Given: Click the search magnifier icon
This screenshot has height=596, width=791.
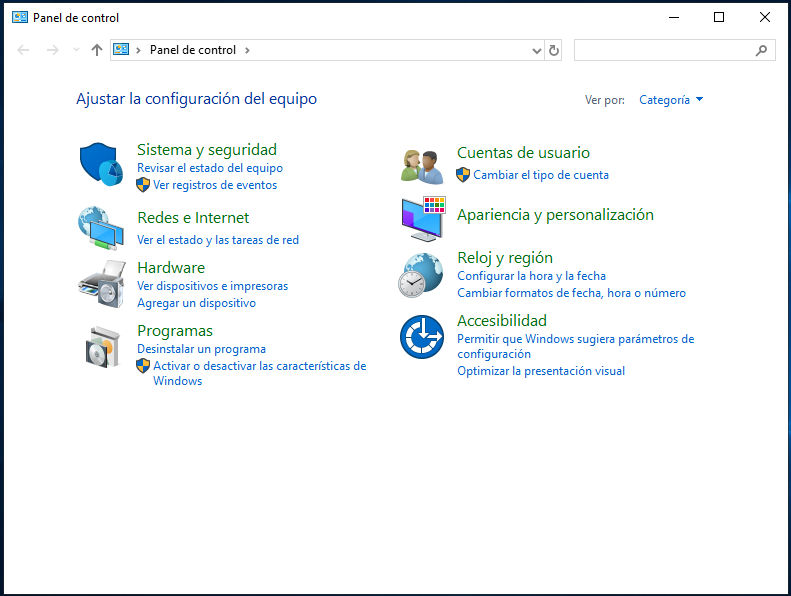Looking at the screenshot, I should coord(761,50).
